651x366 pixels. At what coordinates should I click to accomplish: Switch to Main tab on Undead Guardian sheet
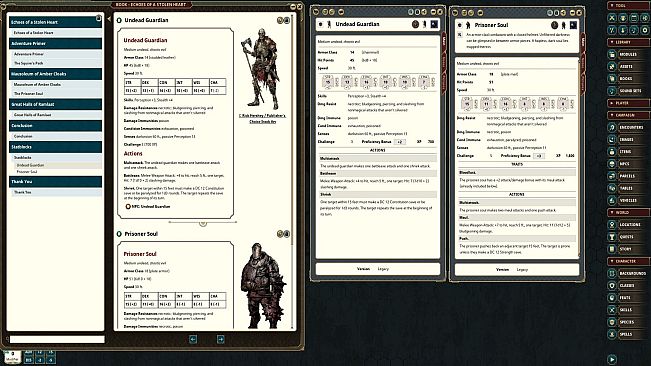[444, 41]
